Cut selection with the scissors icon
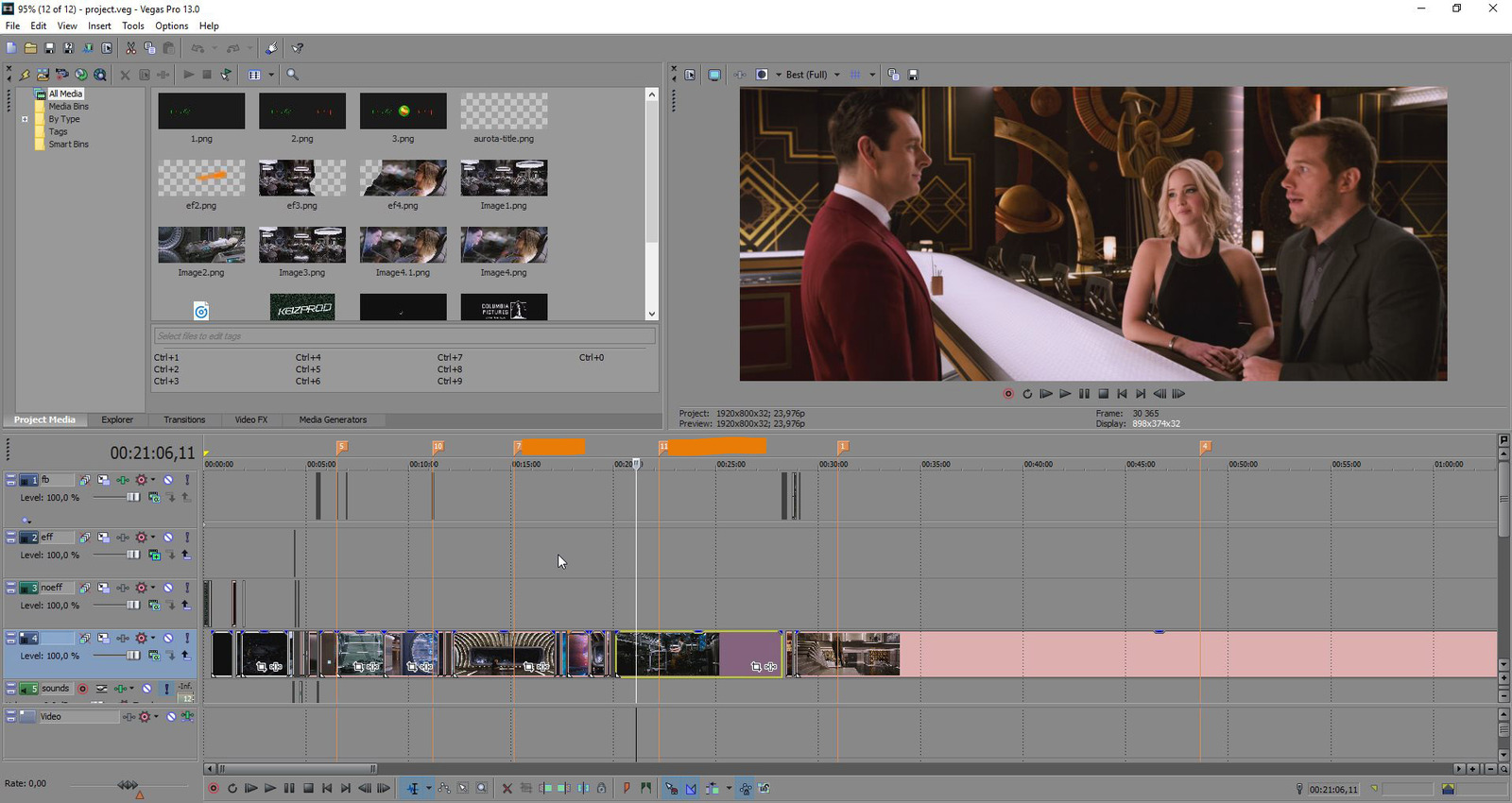The height and width of the screenshot is (803, 1512). coord(130,48)
